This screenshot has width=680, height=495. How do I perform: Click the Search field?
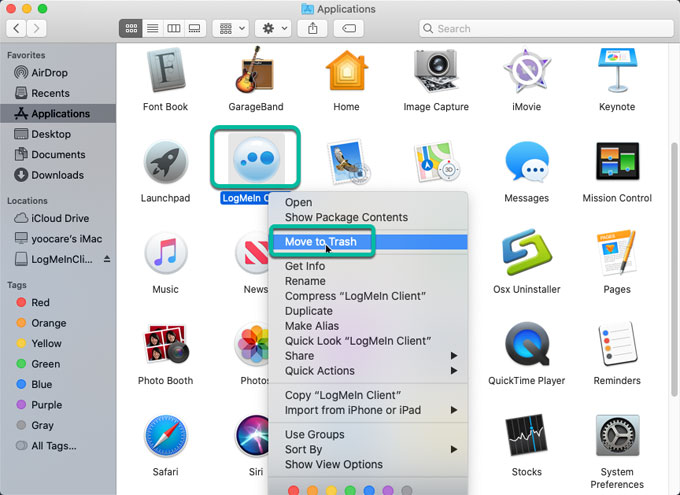tap(546, 29)
